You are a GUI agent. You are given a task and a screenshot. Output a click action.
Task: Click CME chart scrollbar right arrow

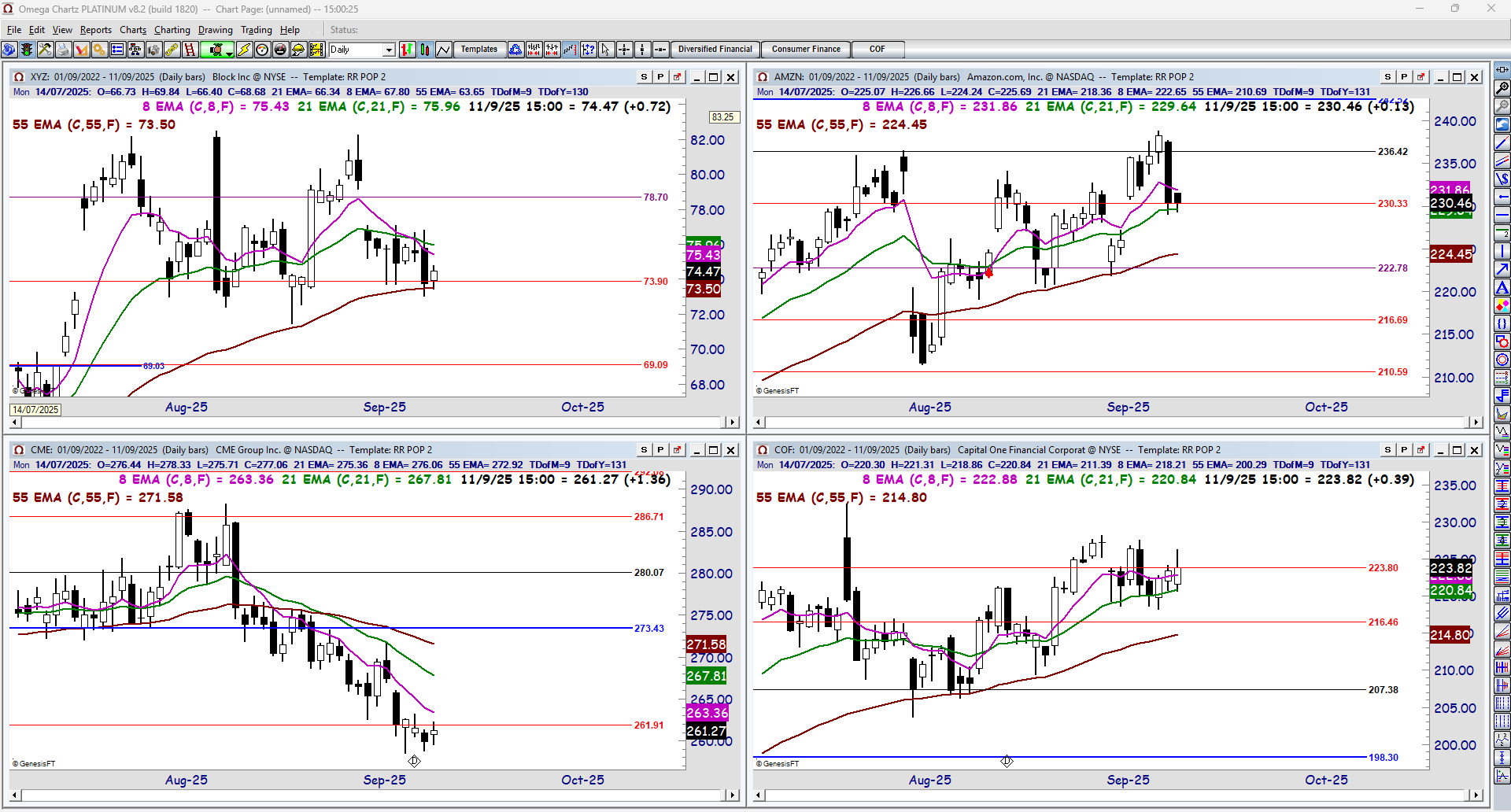[733, 795]
